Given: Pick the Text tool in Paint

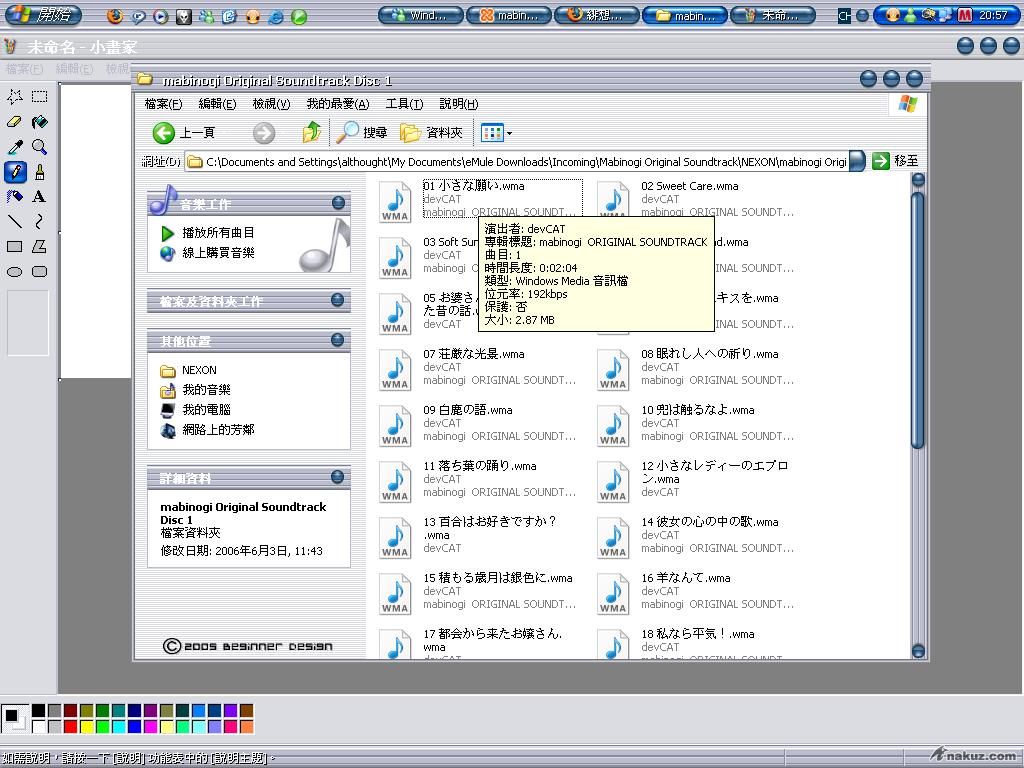Looking at the screenshot, I should tap(39, 197).
